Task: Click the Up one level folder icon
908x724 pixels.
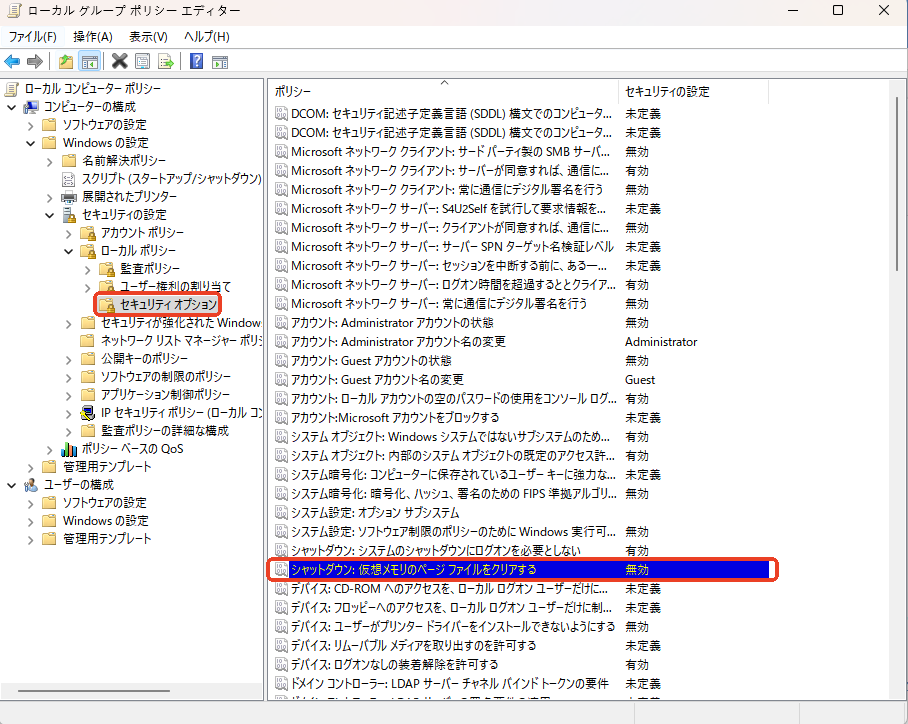Action: [x=66, y=62]
